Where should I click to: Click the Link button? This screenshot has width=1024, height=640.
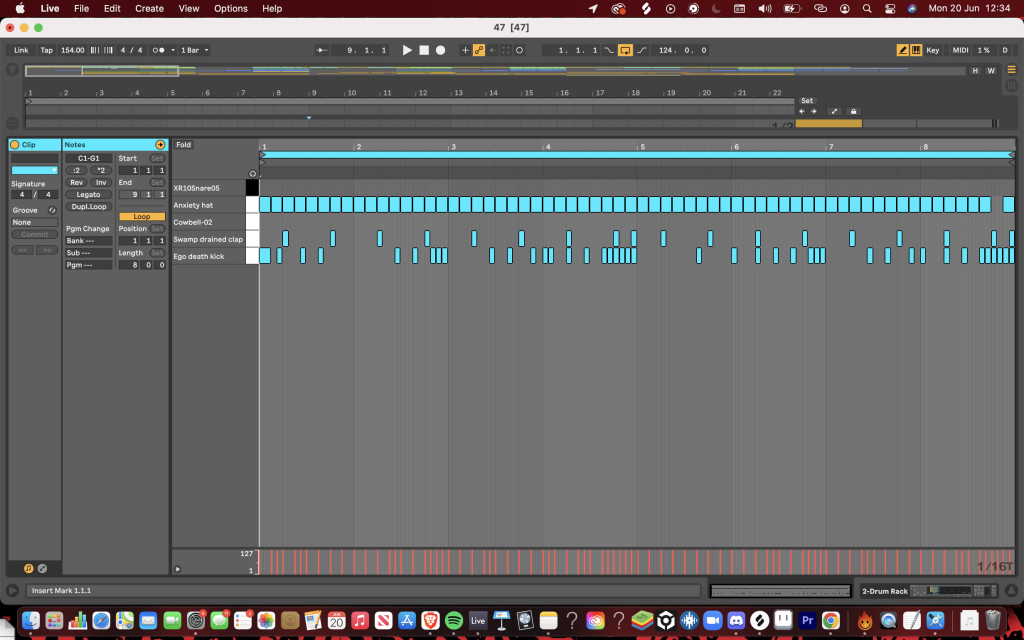22,50
